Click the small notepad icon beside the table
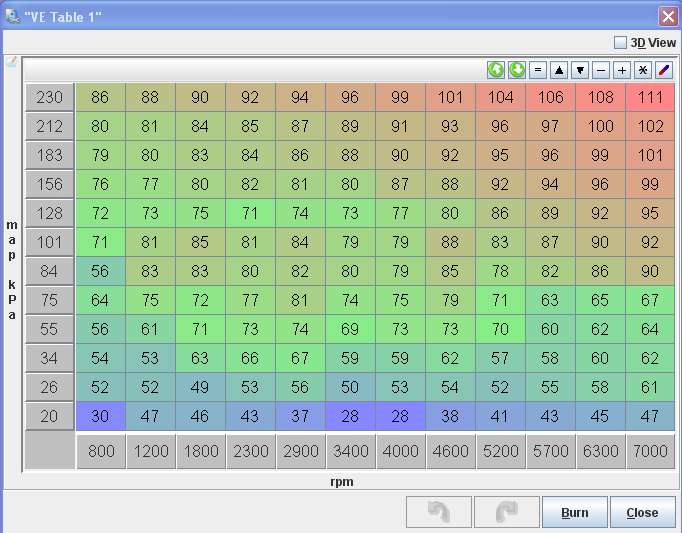682x533 pixels. click(x=12, y=62)
